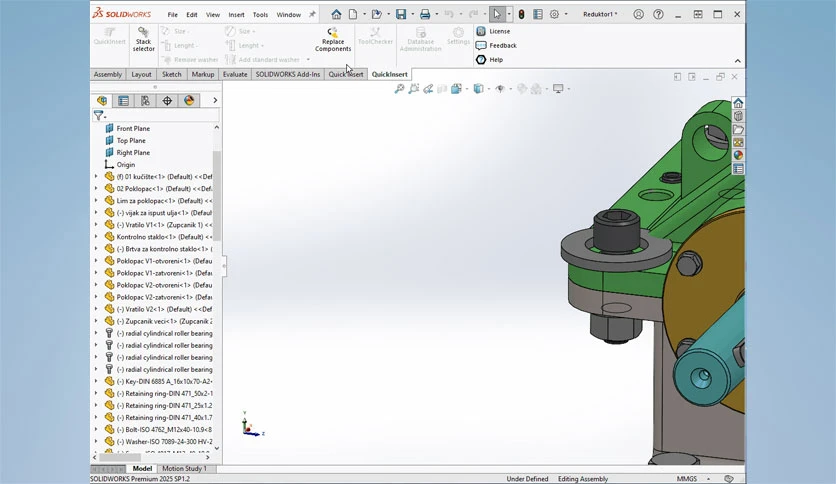Expand the 02 Poklopac<1> component
The width and height of the screenshot is (836, 484).
[x=96, y=189]
